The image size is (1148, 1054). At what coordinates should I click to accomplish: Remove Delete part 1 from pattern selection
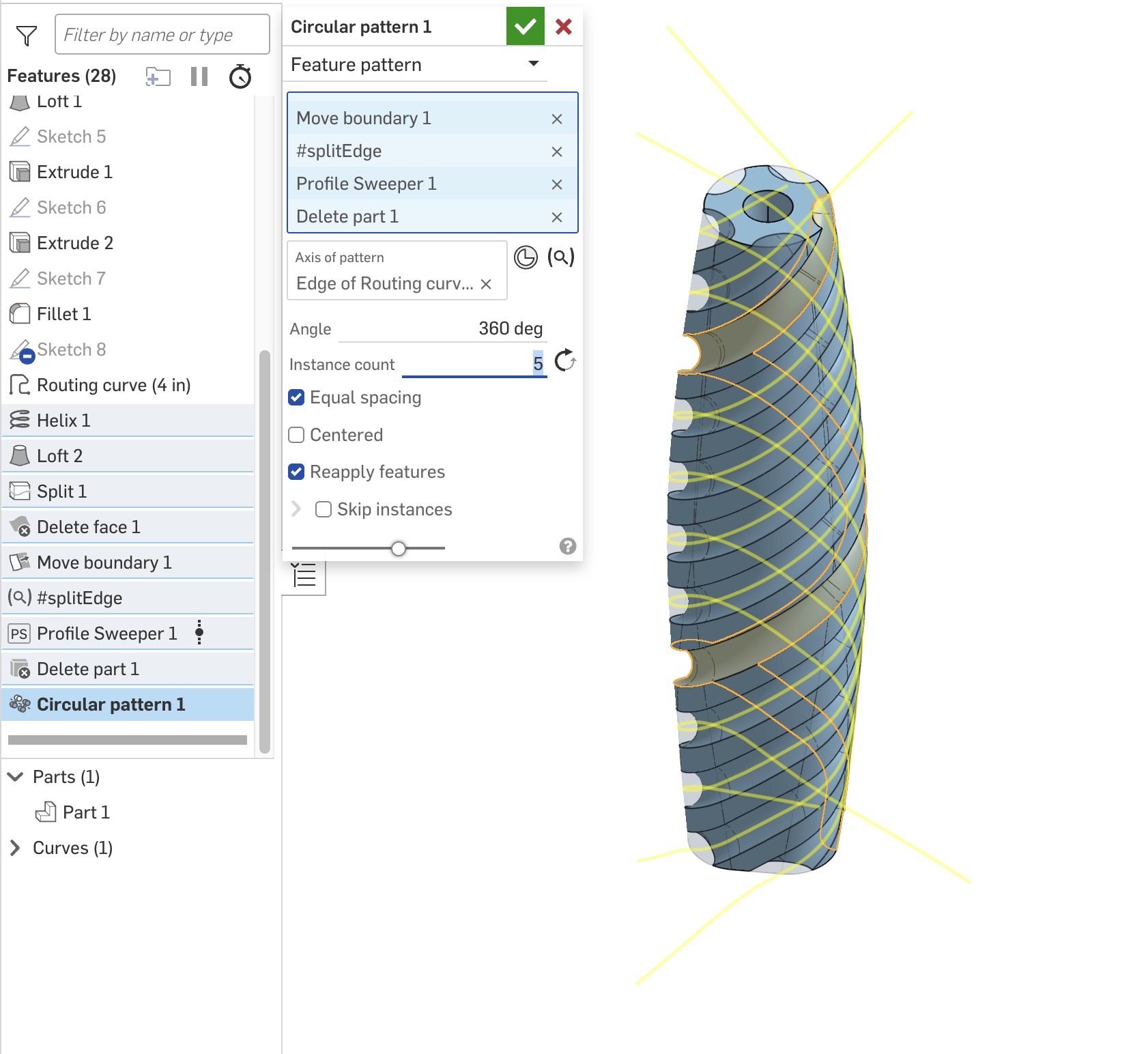(x=557, y=217)
